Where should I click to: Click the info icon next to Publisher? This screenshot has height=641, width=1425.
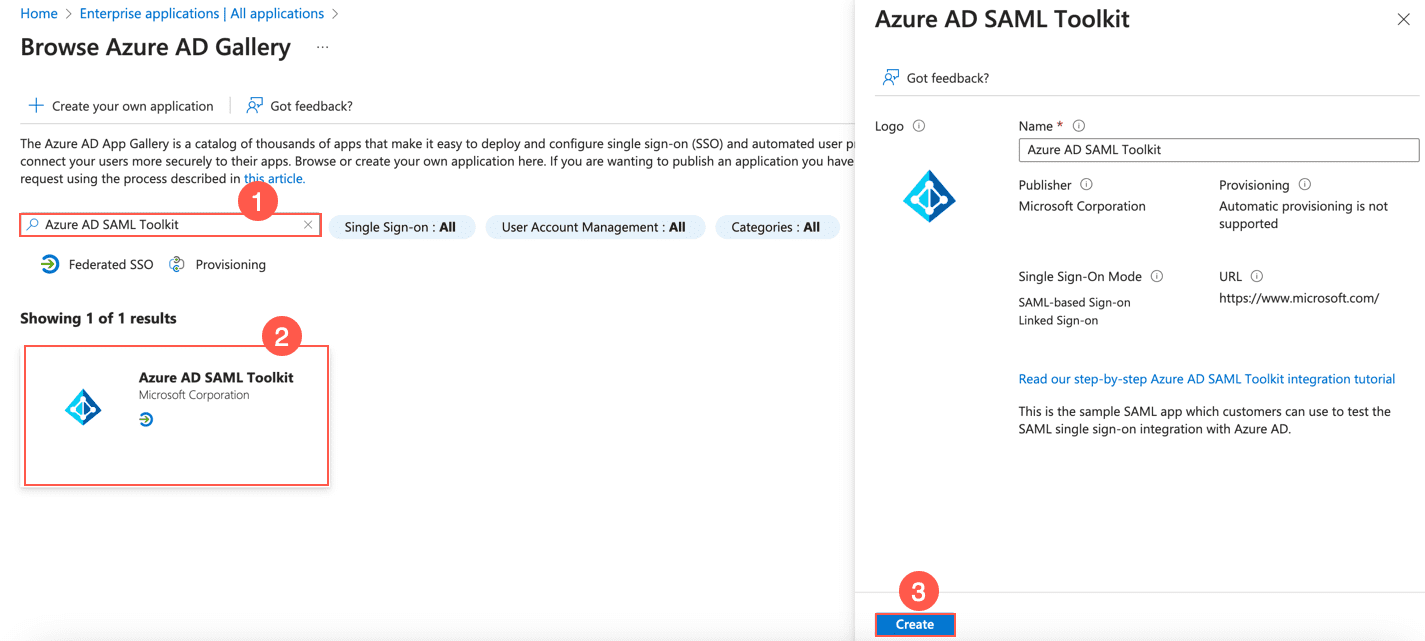click(x=1086, y=185)
